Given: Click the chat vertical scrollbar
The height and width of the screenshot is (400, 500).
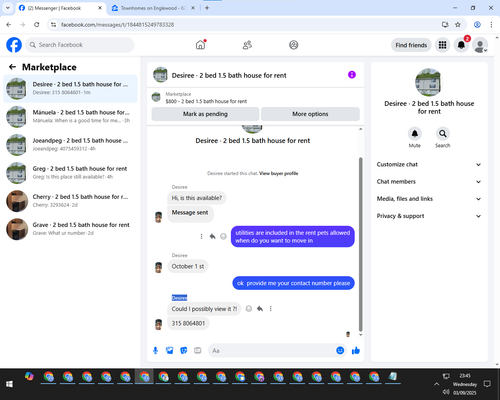Looking at the screenshot, I should [x=360, y=243].
